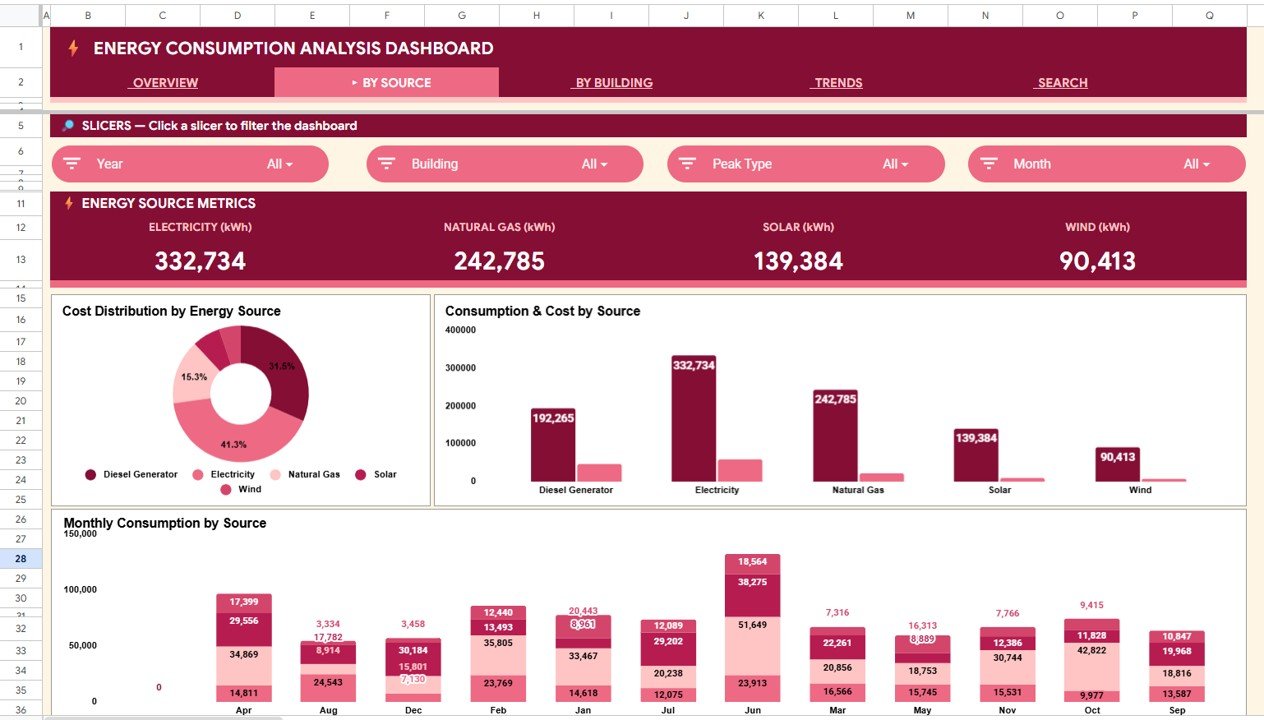Click the magnifier icon in Slicers header
The image size is (1264, 720).
click(68, 126)
